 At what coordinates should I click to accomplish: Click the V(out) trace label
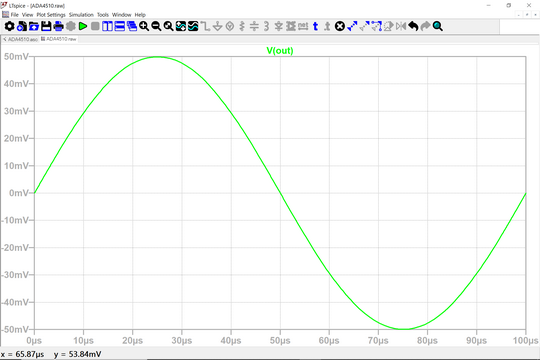tap(280, 51)
